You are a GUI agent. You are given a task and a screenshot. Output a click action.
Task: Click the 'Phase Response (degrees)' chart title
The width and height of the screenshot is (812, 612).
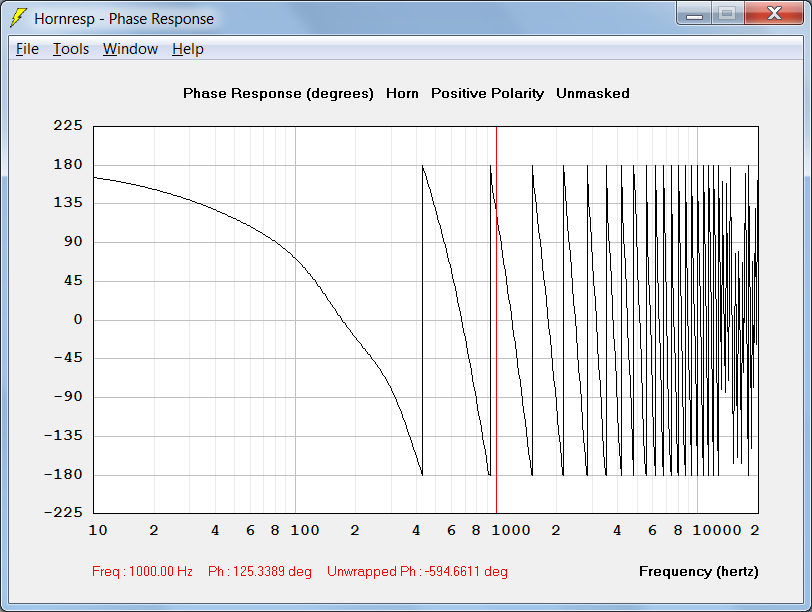click(x=278, y=94)
